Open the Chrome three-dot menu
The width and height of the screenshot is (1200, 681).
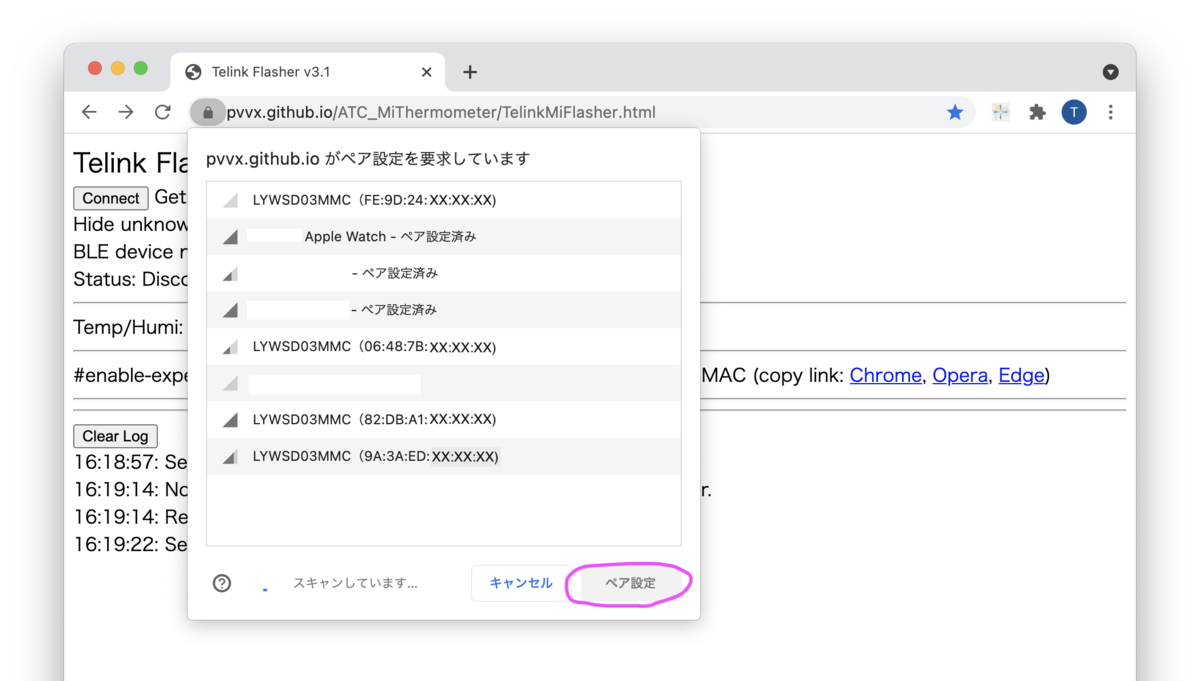pos(1110,112)
